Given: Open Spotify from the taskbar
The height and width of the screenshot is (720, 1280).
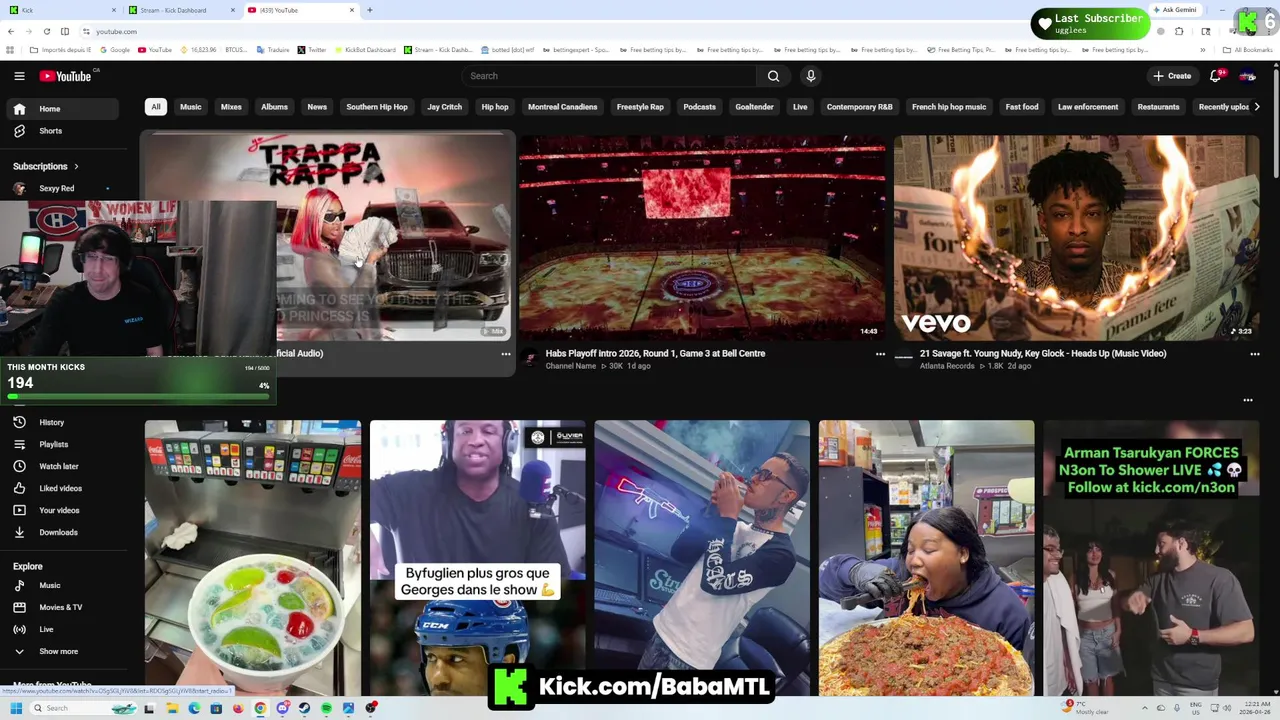Looking at the screenshot, I should click(x=326, y=708).
